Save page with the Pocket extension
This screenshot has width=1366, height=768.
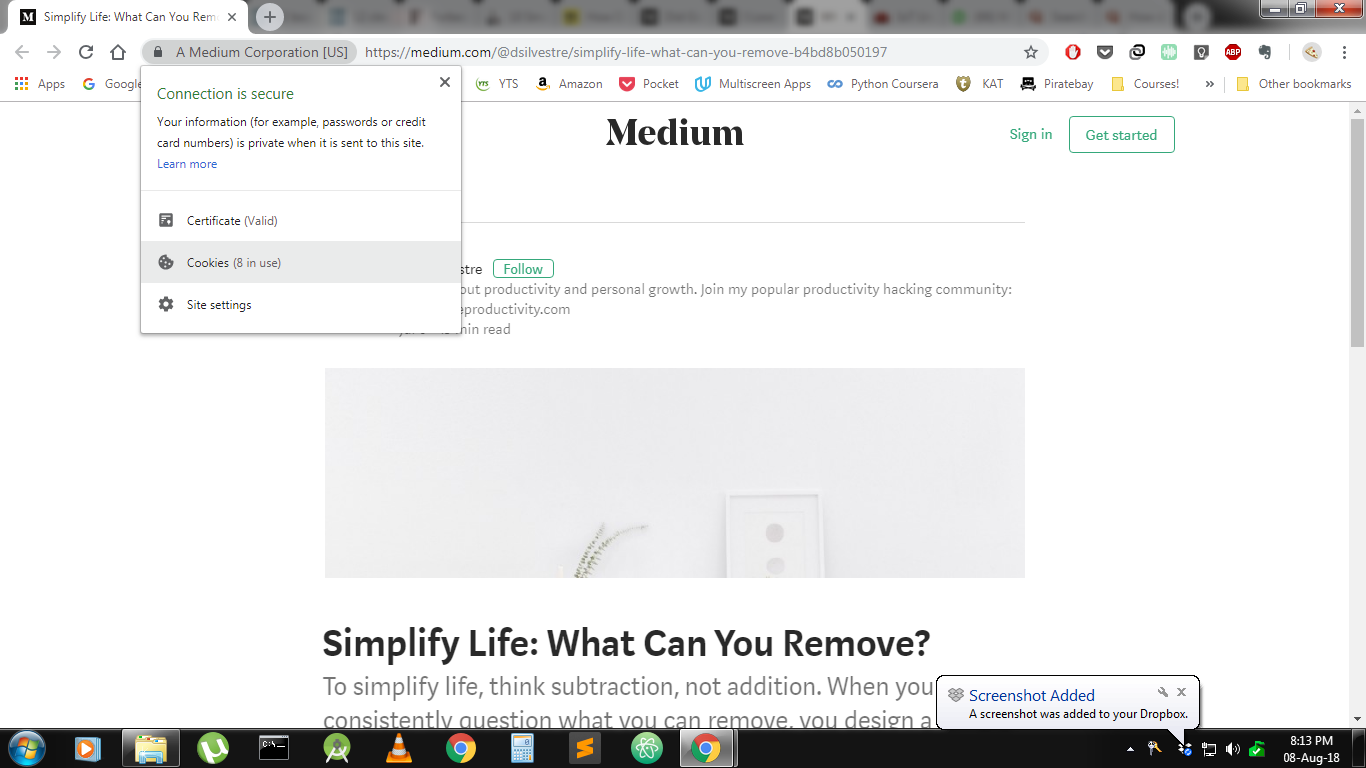pos(1105,52)
